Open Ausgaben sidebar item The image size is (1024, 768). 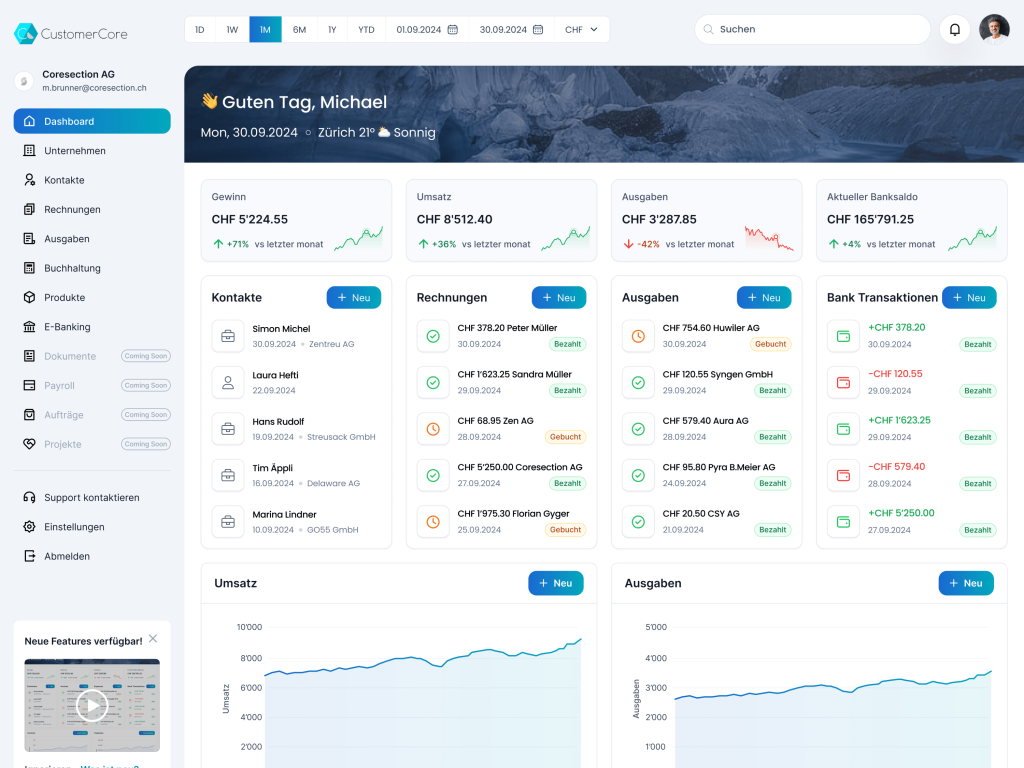tap(92, 239)
